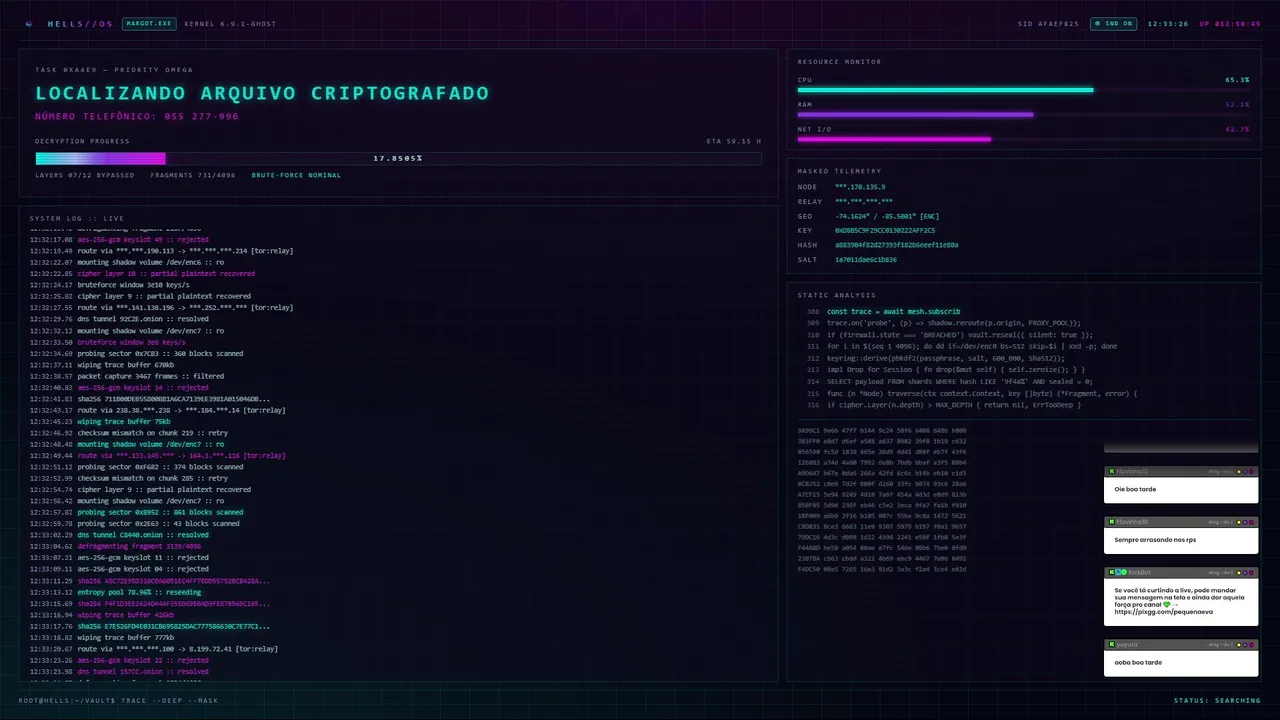Click the GEO coordinates value

click(887, 216)
